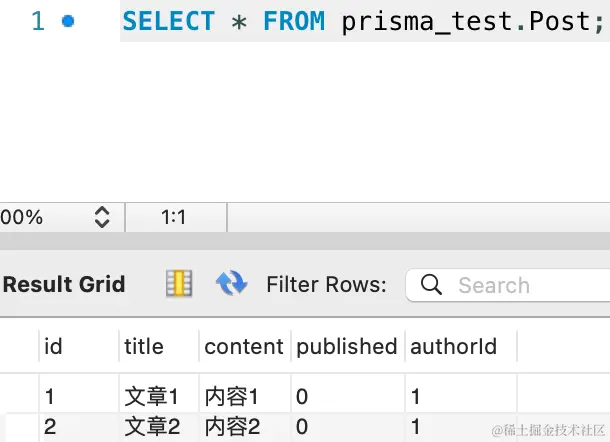Toggle the Result Grid column layout icon
Viewport: 610px width, 442px height.
(179, 284)
